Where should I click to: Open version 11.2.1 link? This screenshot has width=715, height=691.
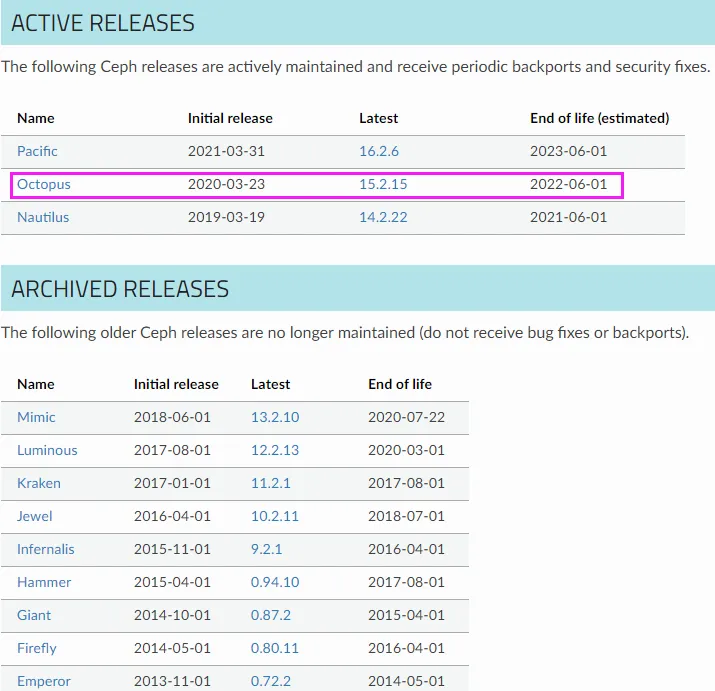tap(270, 483)
